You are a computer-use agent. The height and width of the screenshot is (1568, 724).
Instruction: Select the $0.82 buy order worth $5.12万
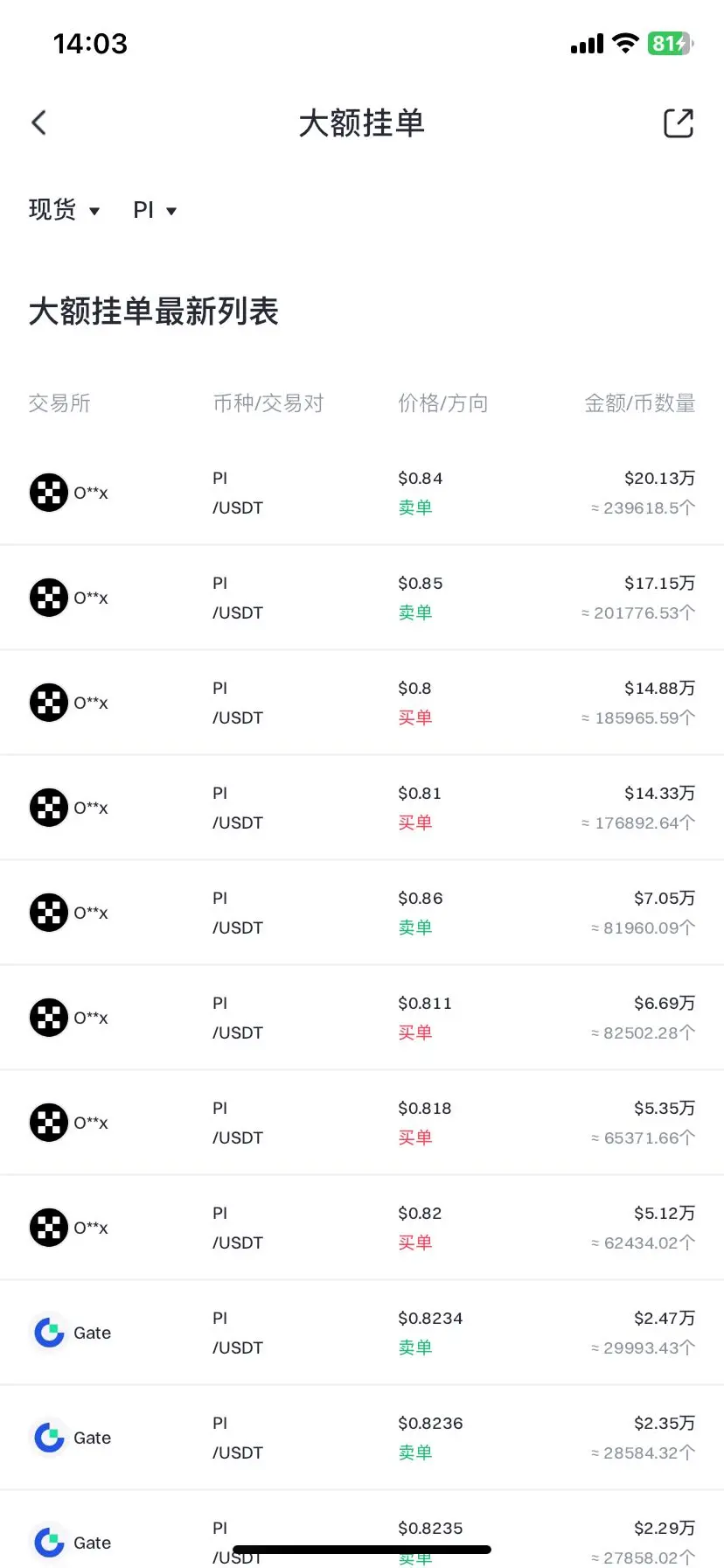362,1228
